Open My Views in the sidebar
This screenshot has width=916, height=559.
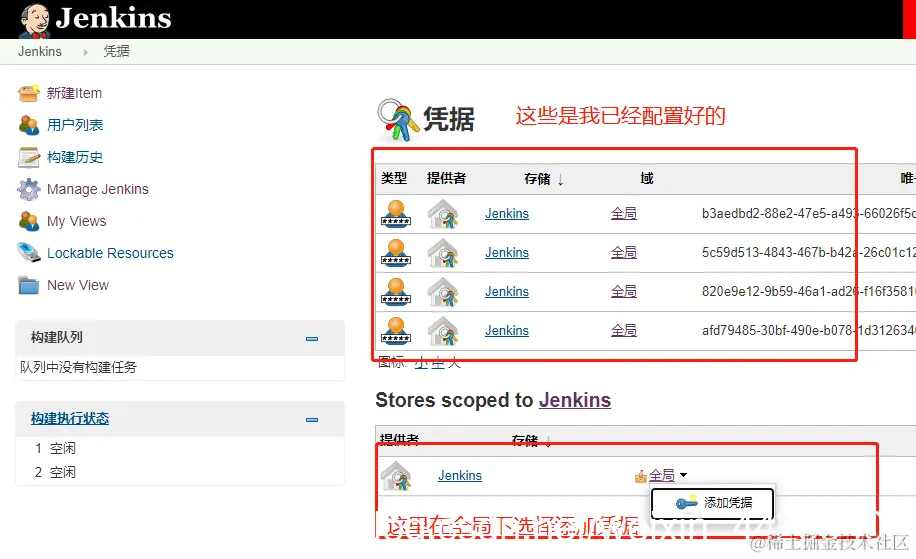[77, 221]
